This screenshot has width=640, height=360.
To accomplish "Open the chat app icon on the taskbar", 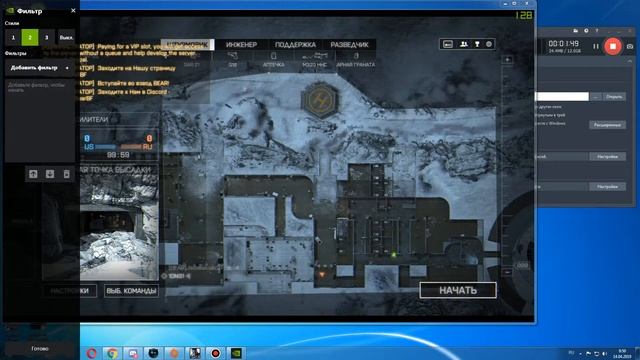I will pos(133,353).
